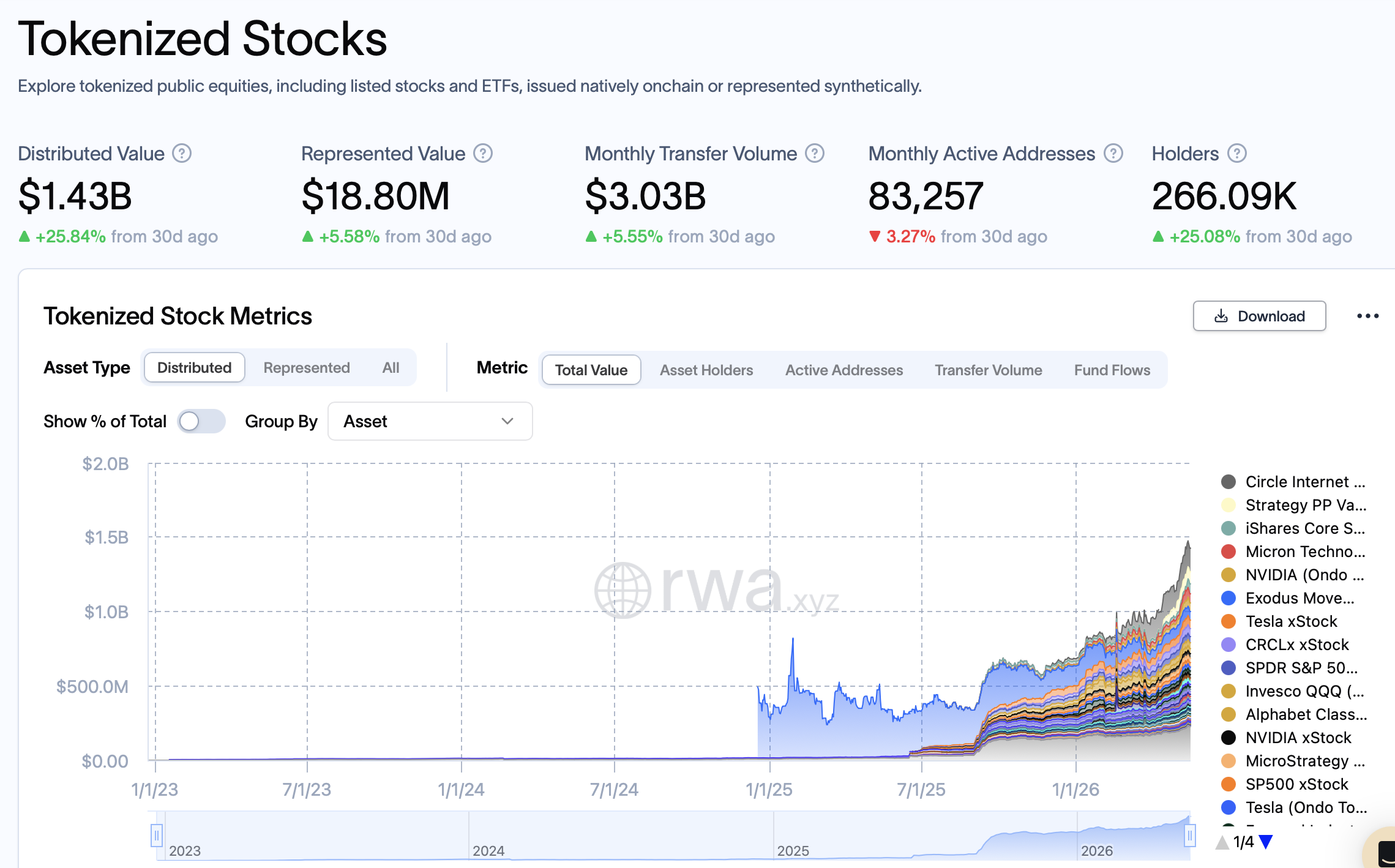Go to previous legend page arrow
The width and height of the screenshot is (1395, 868).
coord(1222,842)
